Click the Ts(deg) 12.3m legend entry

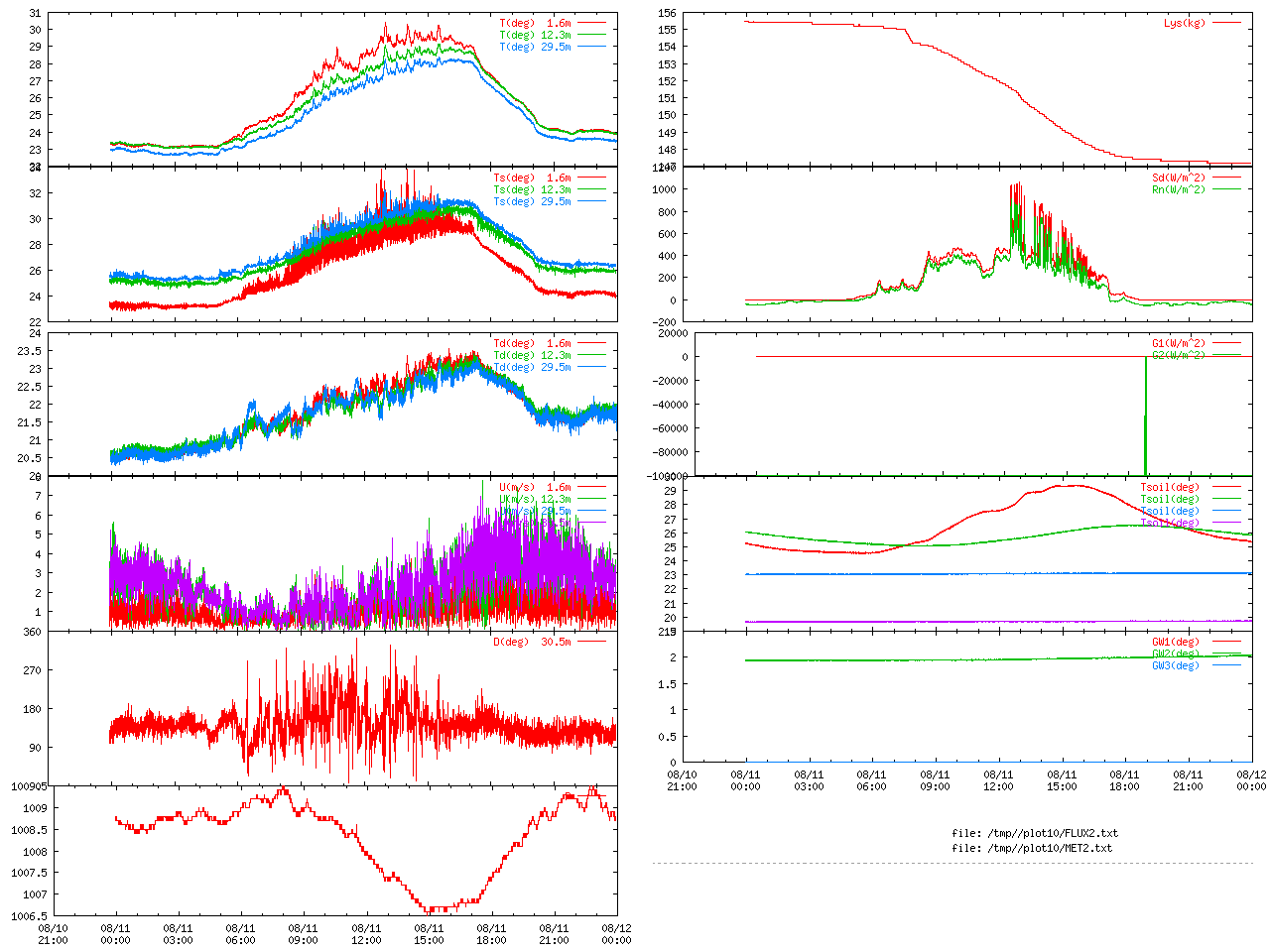pyautogui.click(x=532, y=189)
